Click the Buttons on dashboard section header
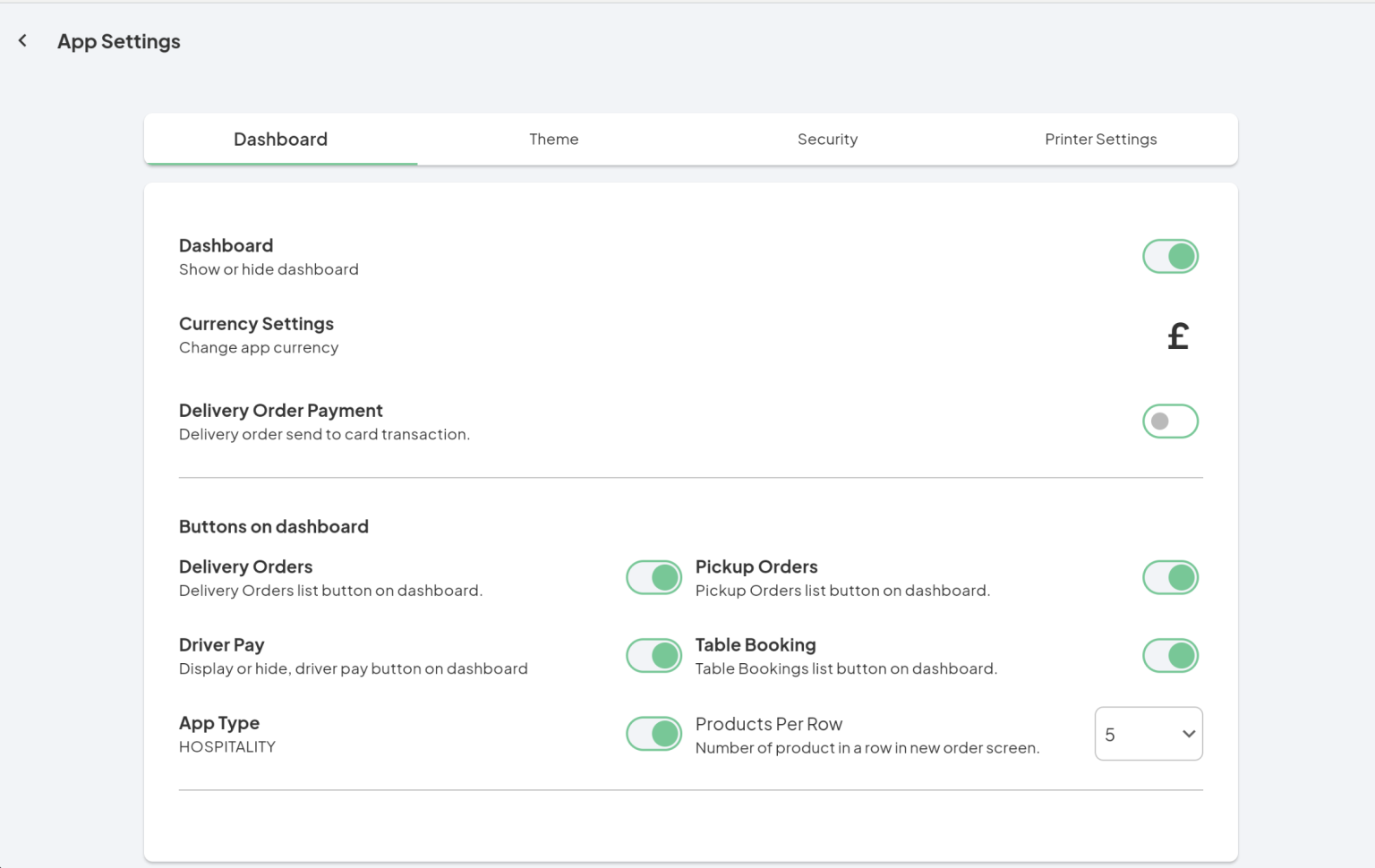 (x=273, y=526)
